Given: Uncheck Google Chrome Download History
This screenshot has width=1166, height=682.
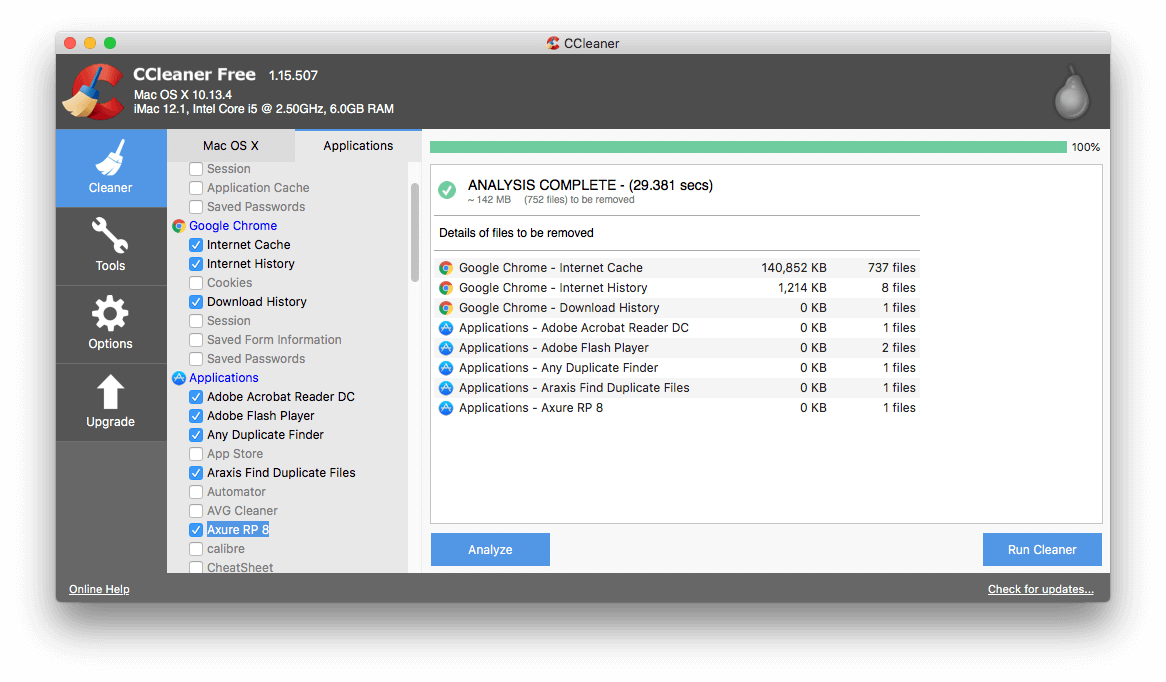Looking at the screenshot, I should 196,302.
